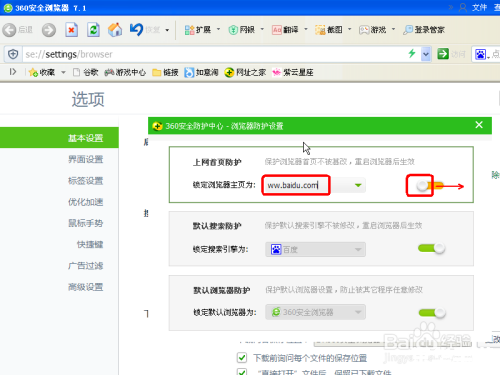This screenshot has width=500, height=375.
Task: Expand the 游戏 dropdown arrow
Action: point(393,29)
